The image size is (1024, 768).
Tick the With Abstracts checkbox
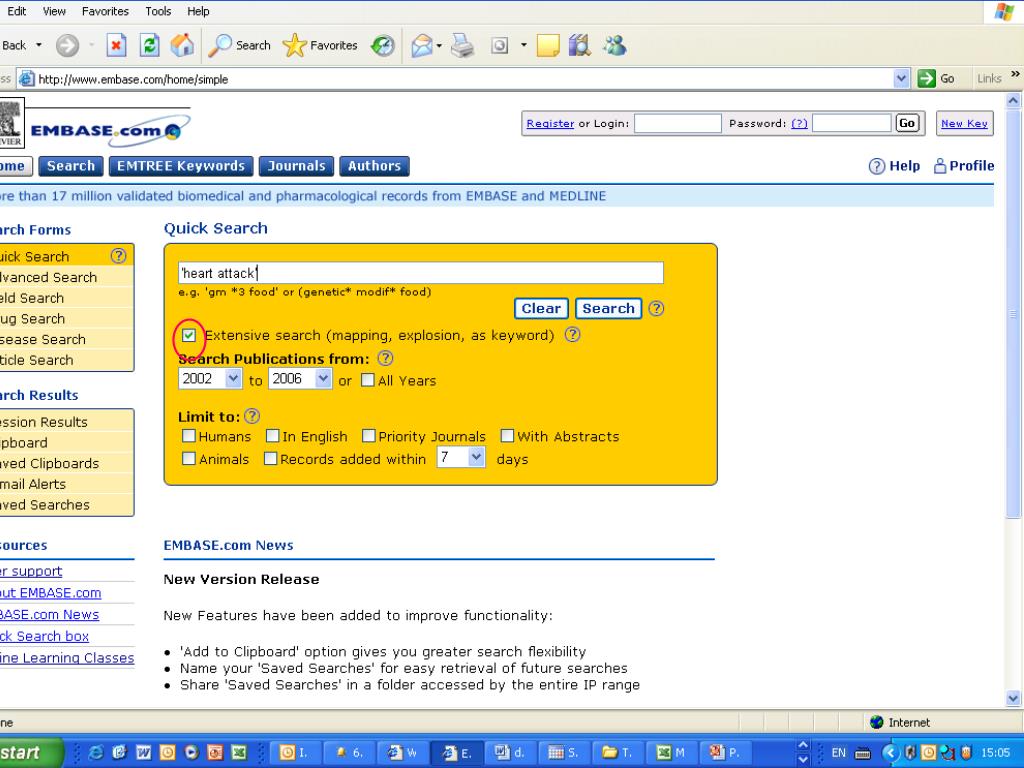[507, 436]
